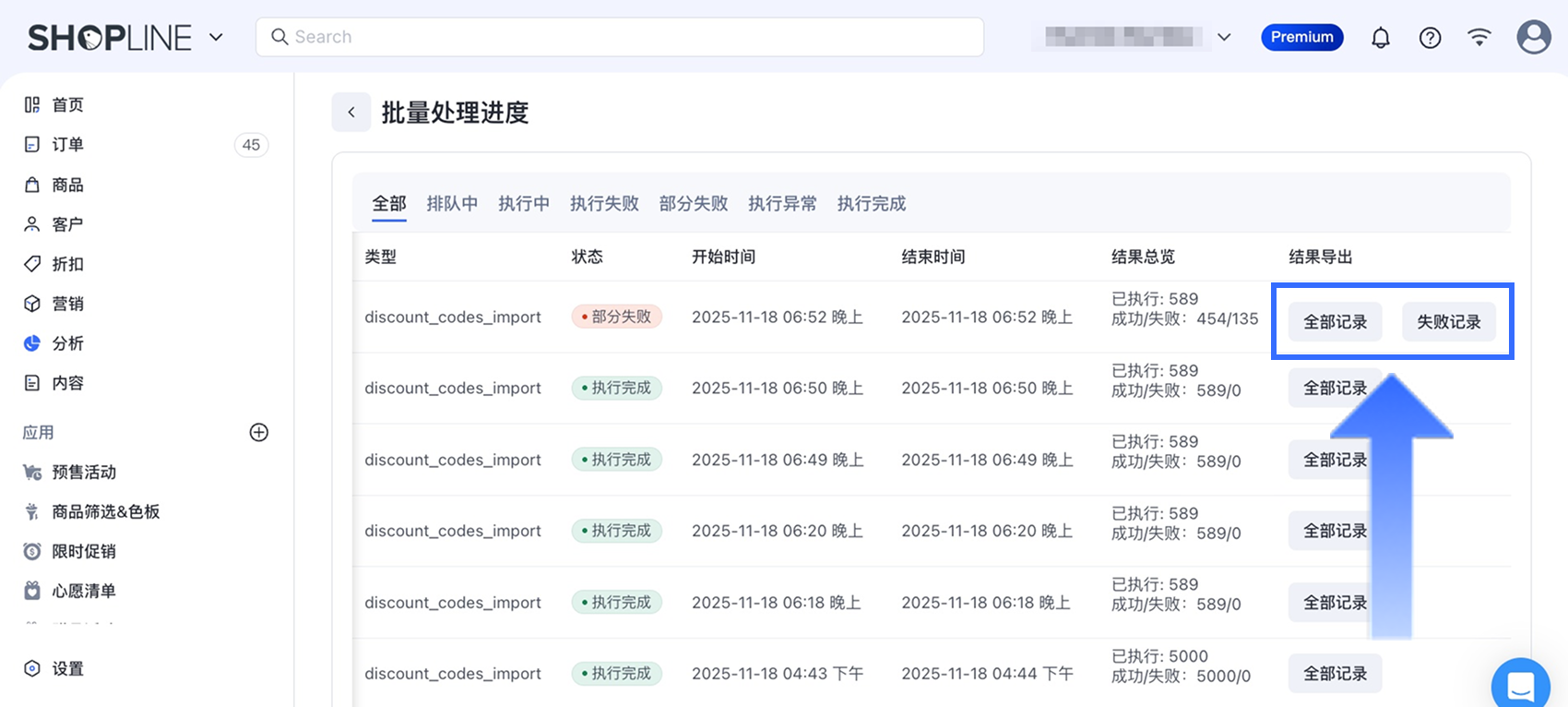
Task: Open the user profile avatar
Action: tap(1533, 38)
